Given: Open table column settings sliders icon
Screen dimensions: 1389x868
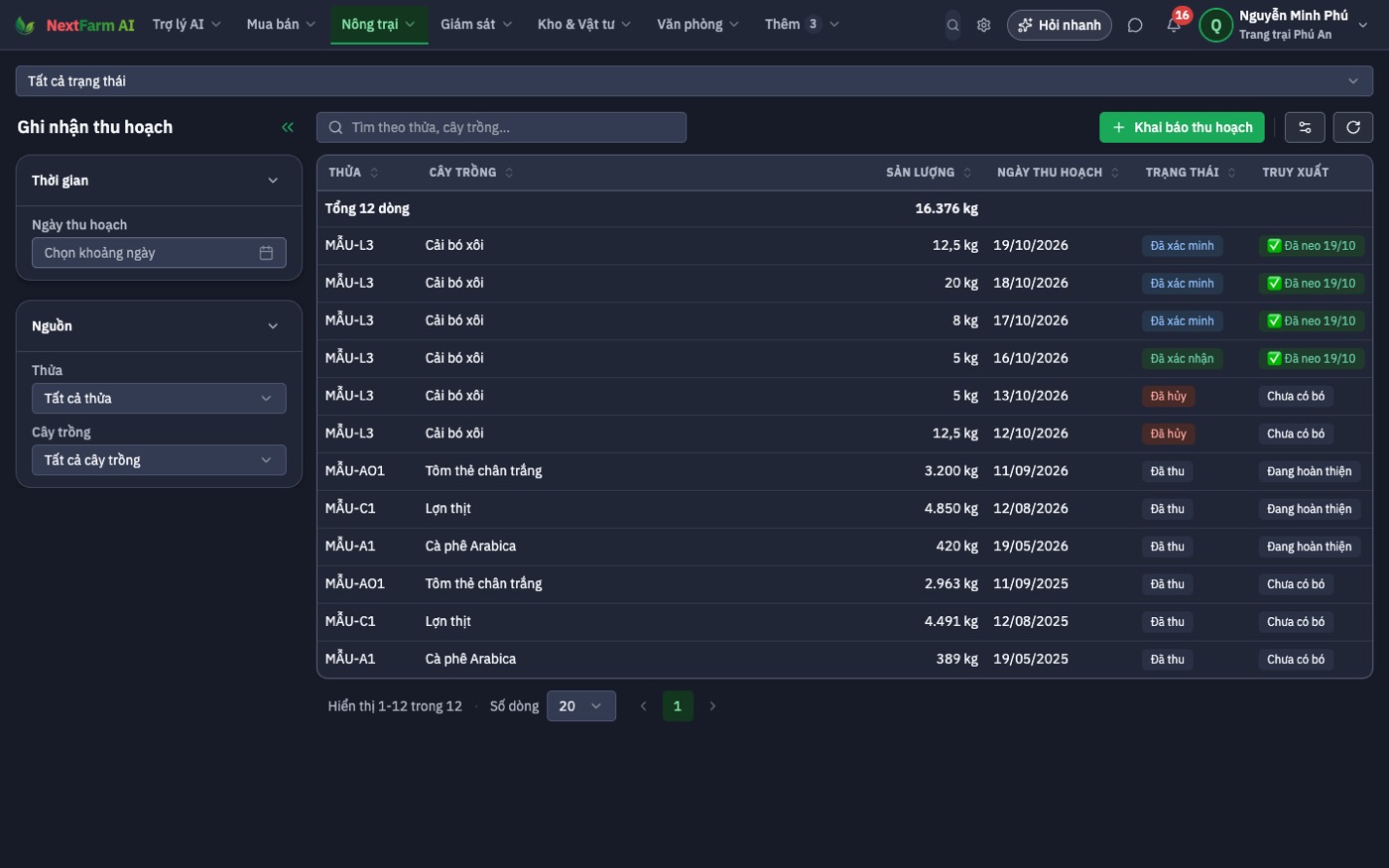Looking at the screenshot, I should coord(1305,127).
